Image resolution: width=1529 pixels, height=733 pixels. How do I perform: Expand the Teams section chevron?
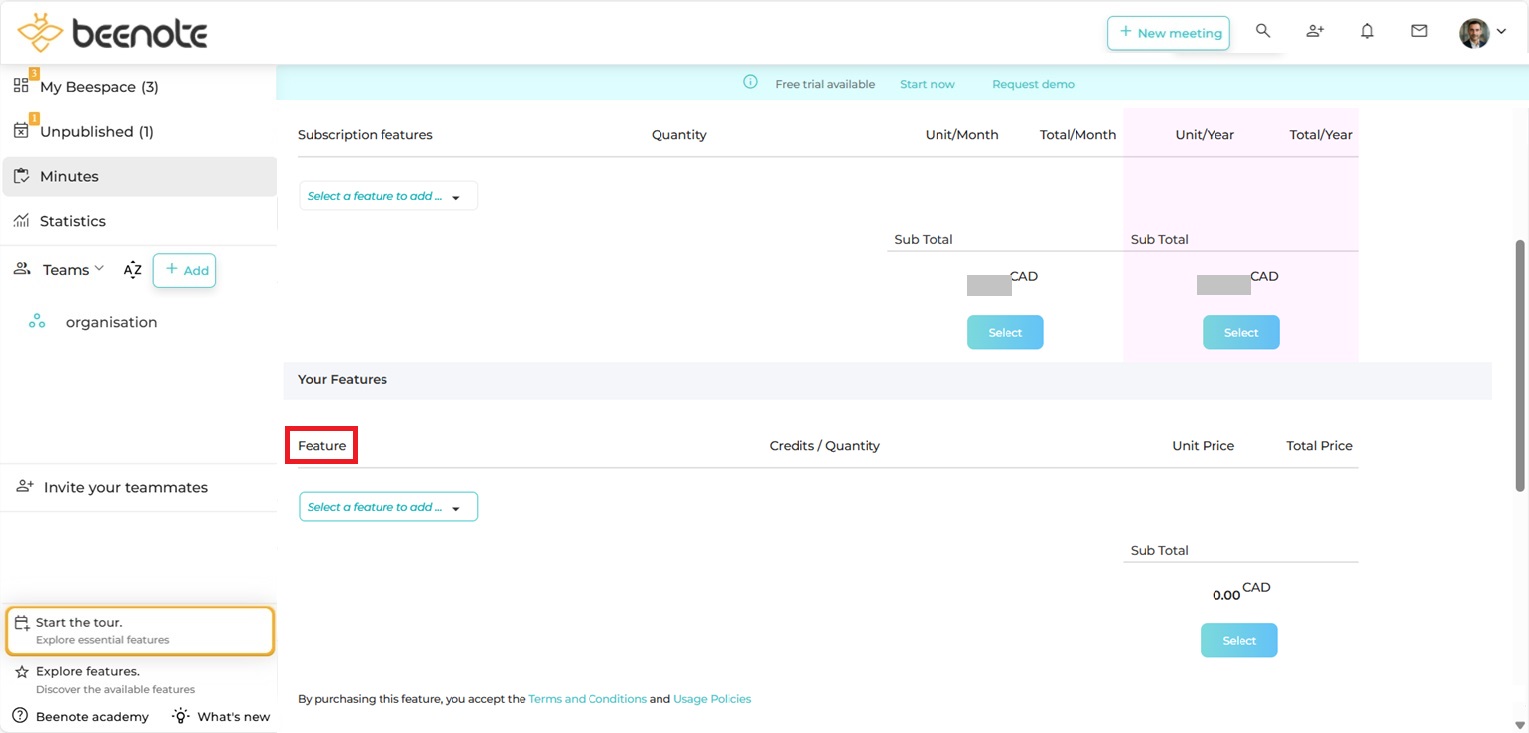(101, 268)
